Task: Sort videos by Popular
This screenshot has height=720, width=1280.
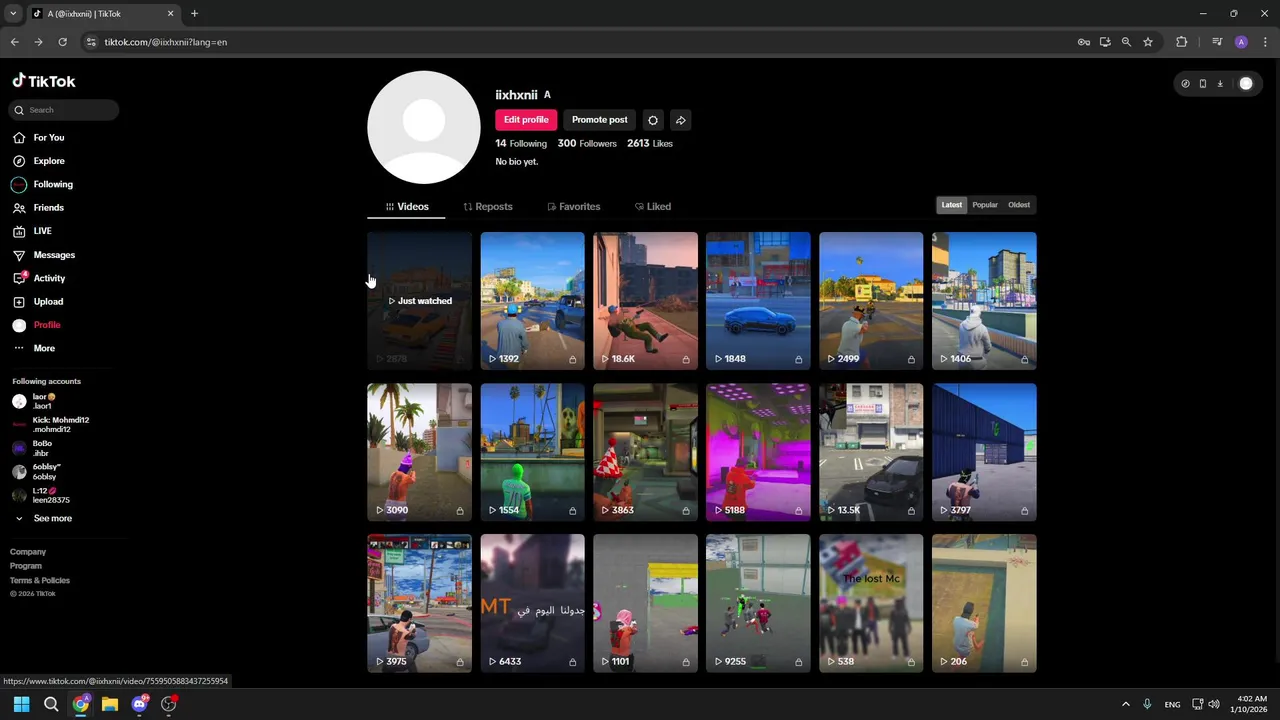Action: (x=985, y=205)
